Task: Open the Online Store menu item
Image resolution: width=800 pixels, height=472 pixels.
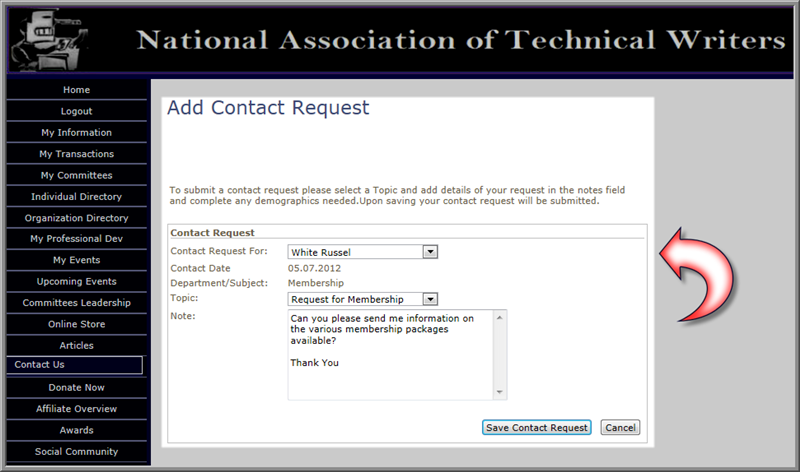Action: coord(77,324)
